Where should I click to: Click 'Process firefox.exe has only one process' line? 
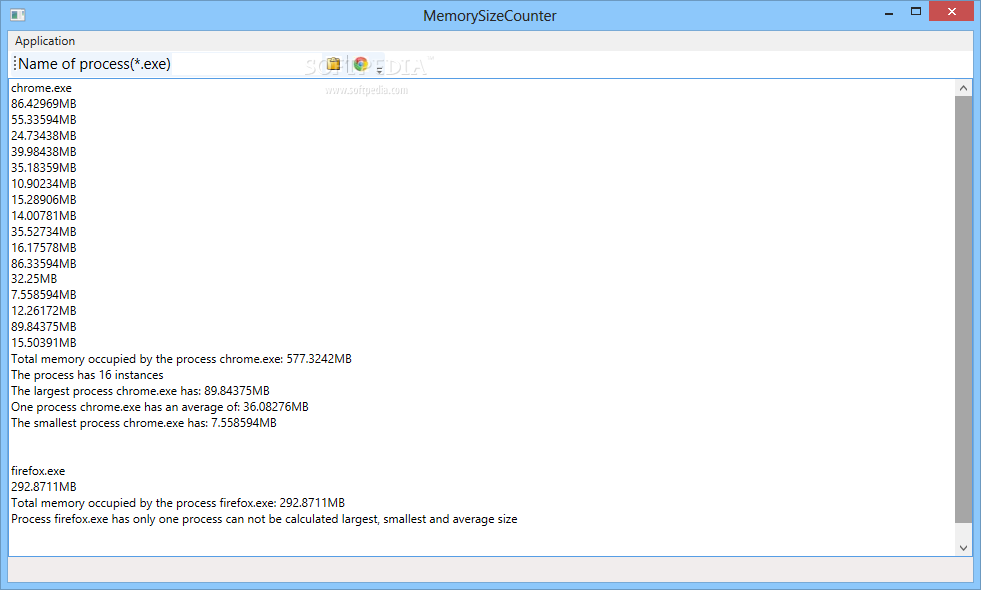[x=264, y=519]
